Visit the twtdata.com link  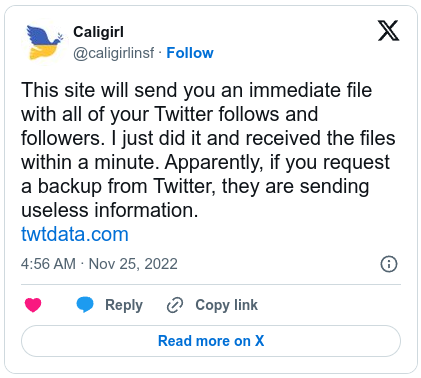pos(75,234)
